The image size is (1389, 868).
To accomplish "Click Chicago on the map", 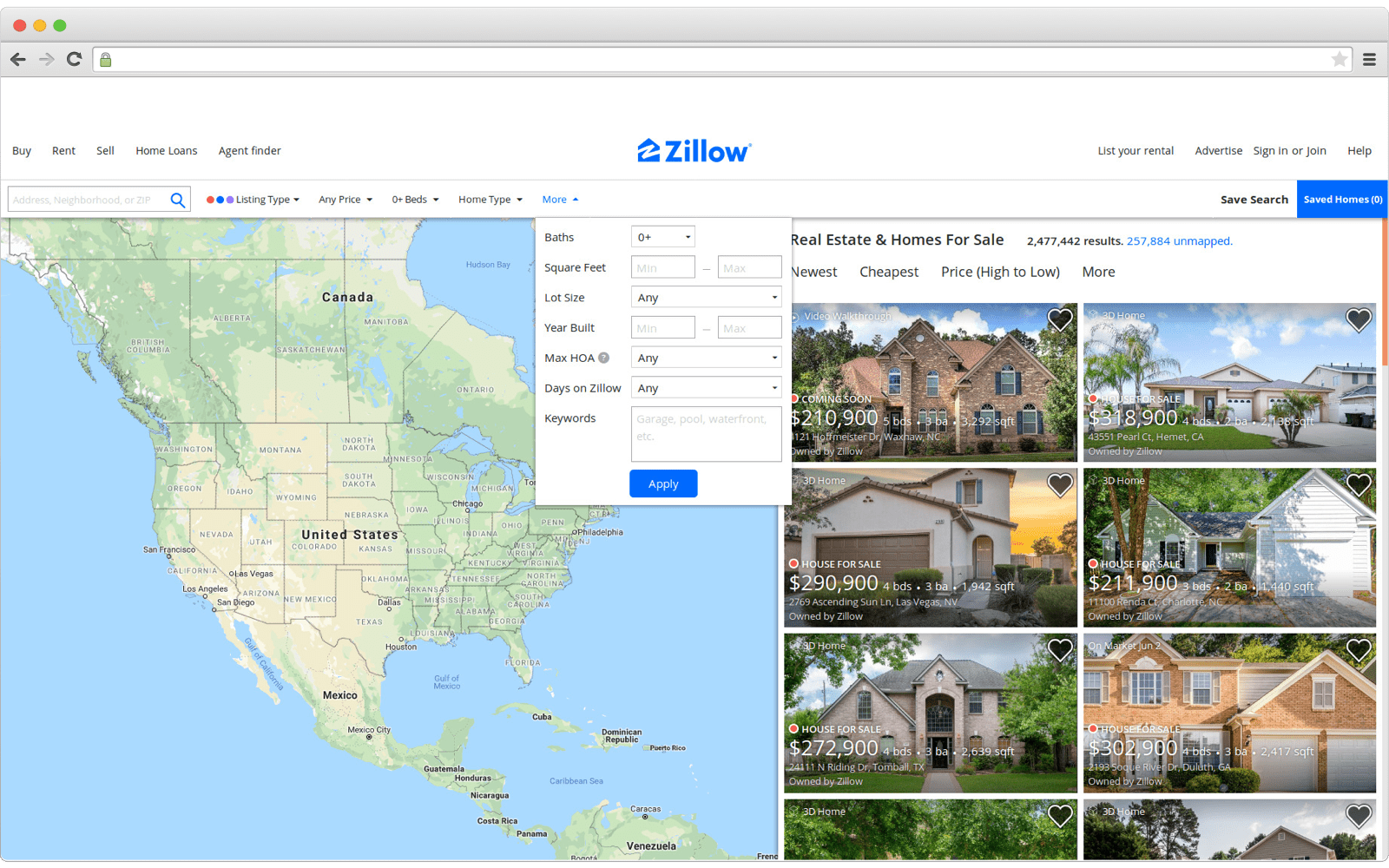I will pyautogui.click(x=467, y=504).
